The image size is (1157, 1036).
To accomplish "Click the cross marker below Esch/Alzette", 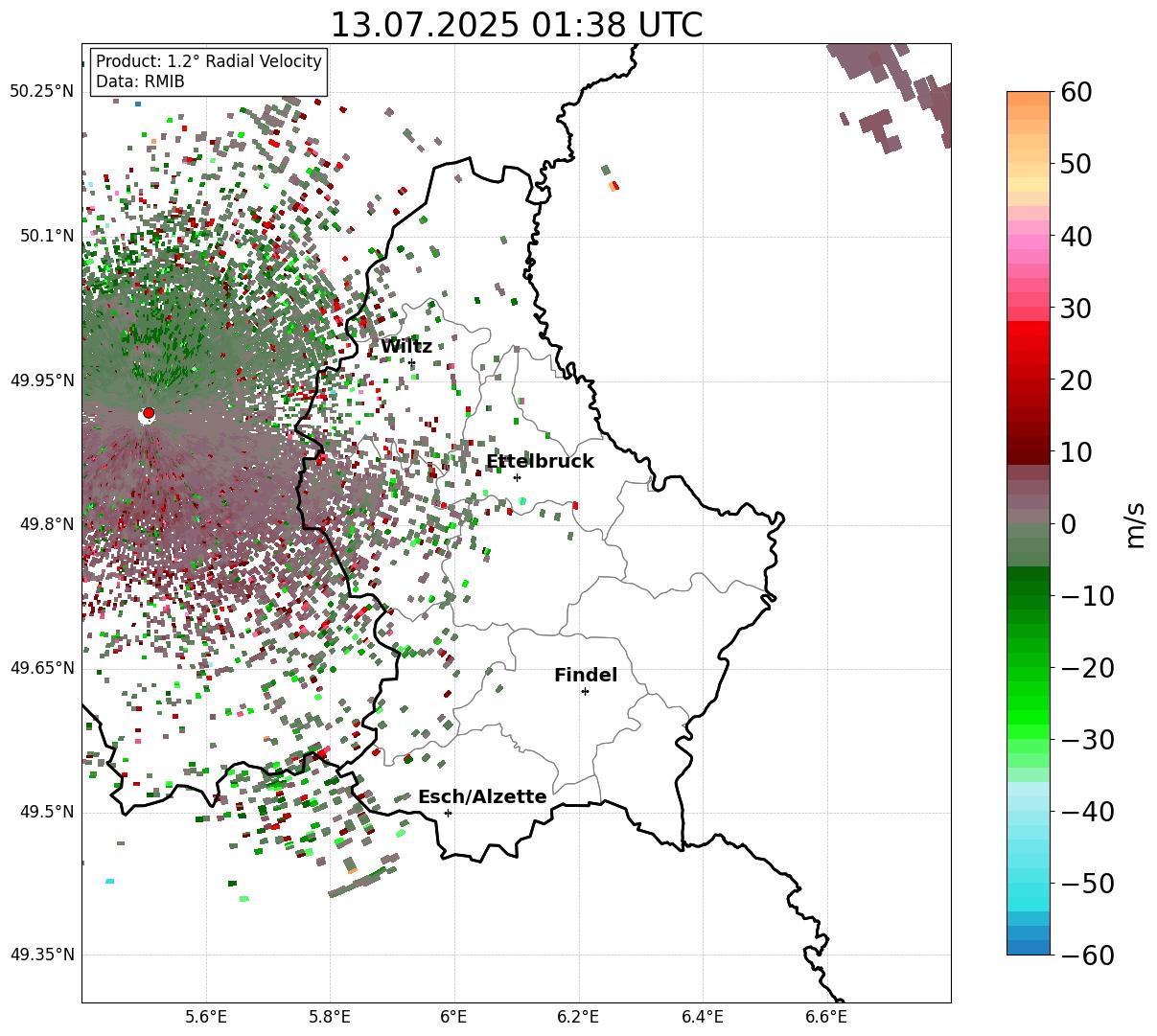I will pyautogui.click(x=448, y=813).
